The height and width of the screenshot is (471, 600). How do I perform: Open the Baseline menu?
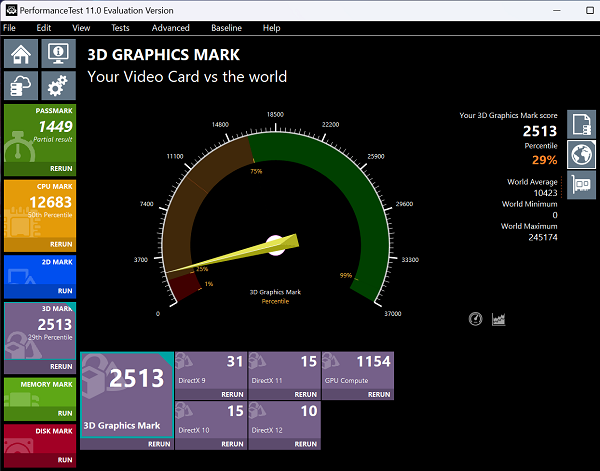point(227,28)
